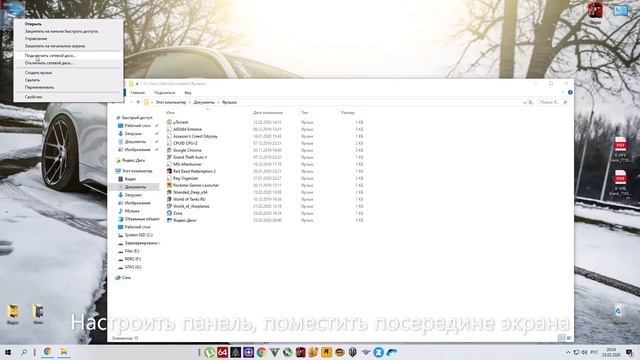Select Red Dead Redemption 2 shortcut file
The width and height of the screenshot is (640, 360).
pyautogui.click(x=191, y=171)
